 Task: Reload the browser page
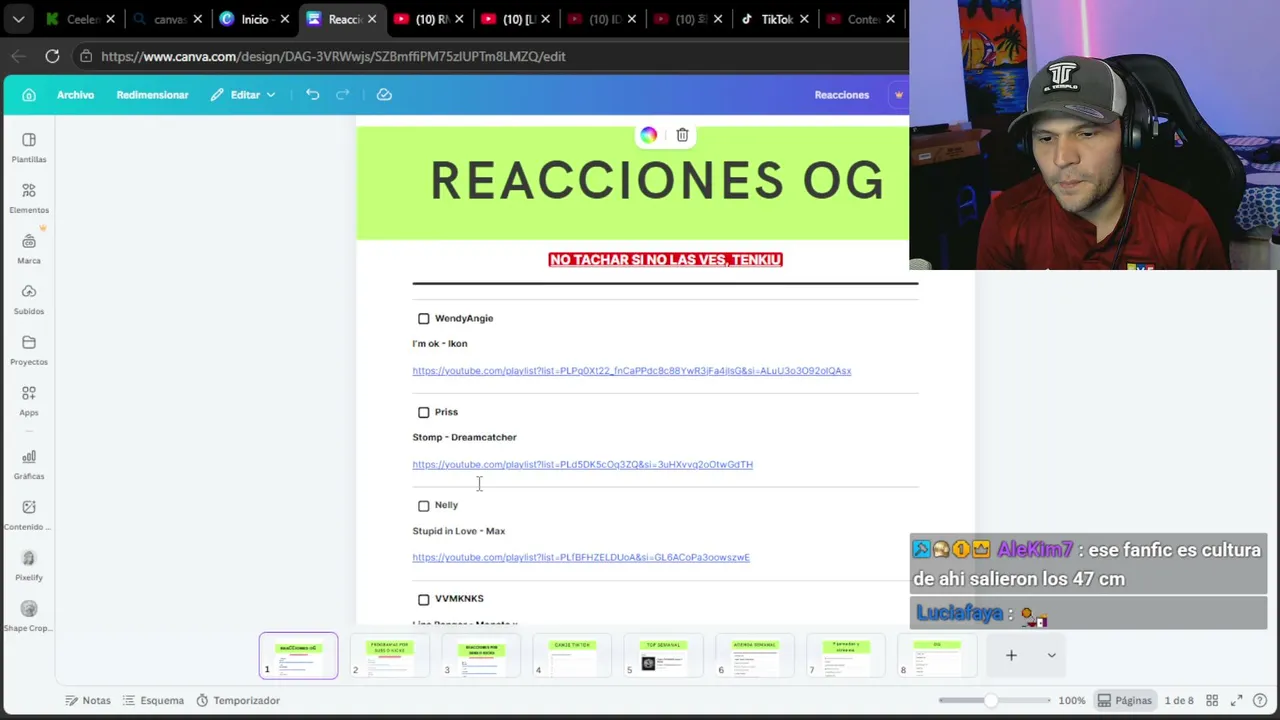(x=52, y=56)
